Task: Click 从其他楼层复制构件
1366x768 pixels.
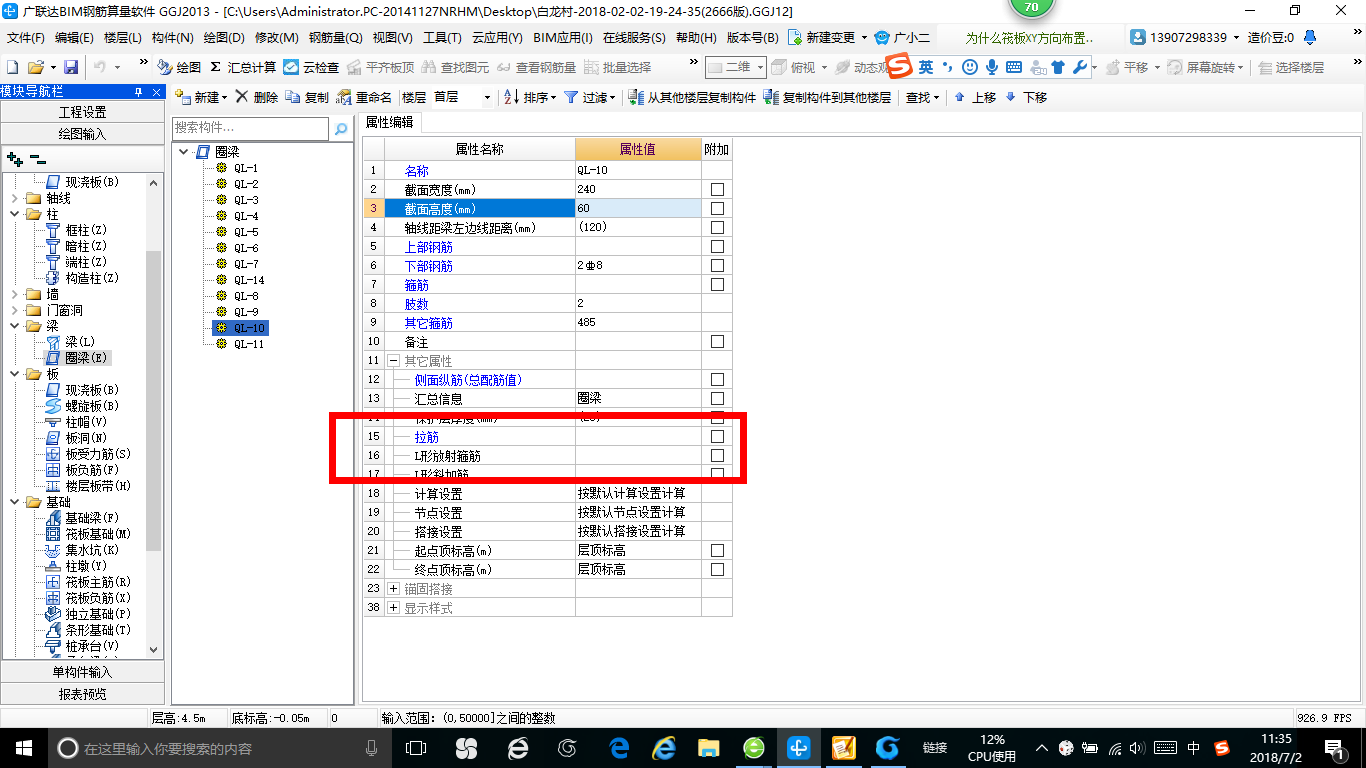Action: (692, 97)
